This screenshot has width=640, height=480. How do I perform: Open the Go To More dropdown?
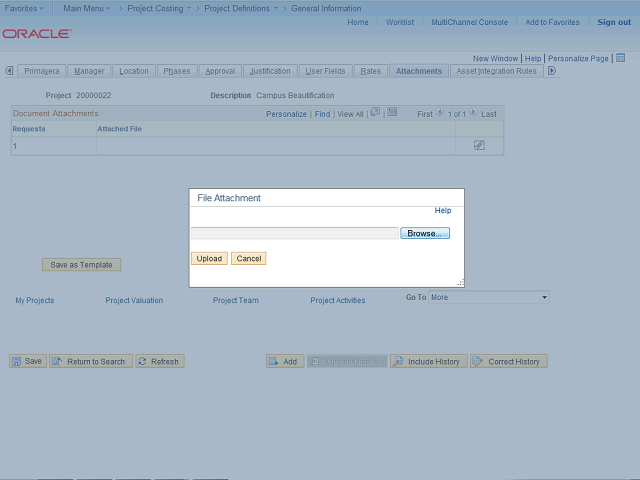coord(489,297)
